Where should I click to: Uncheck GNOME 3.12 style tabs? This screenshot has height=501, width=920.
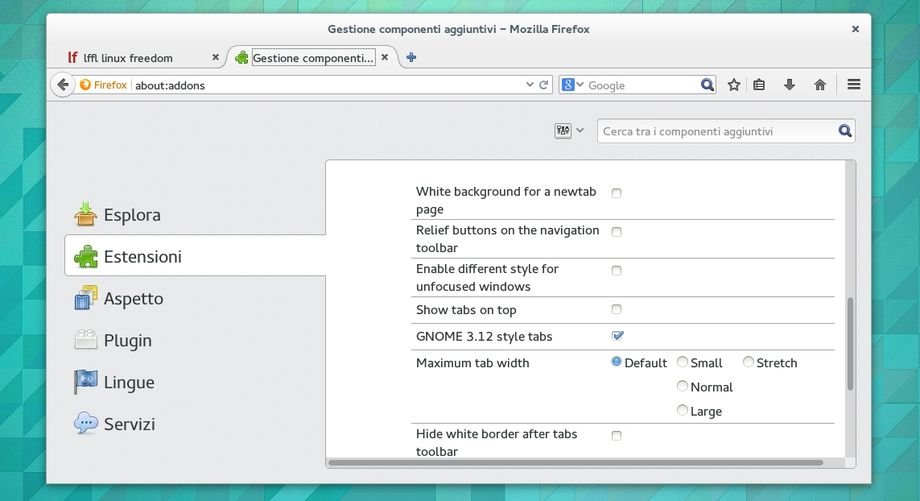(617, 336)
